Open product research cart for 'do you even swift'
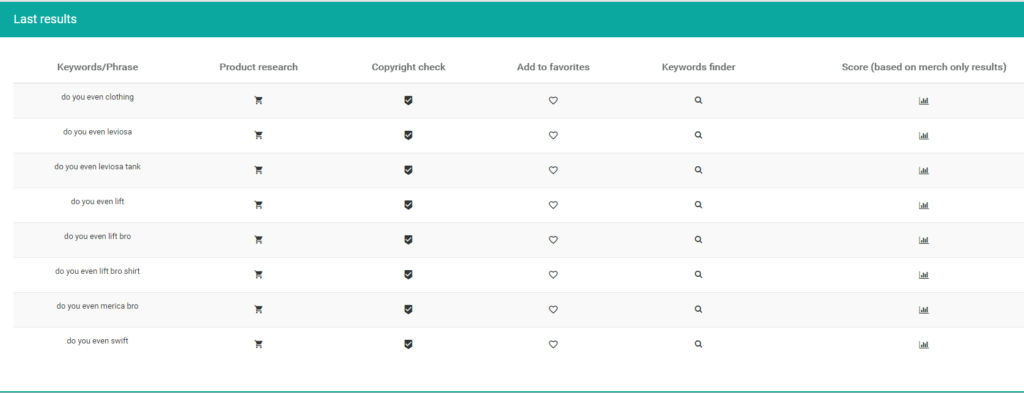The height and width of the screenshot is (393, 1024). click(258, 344)
